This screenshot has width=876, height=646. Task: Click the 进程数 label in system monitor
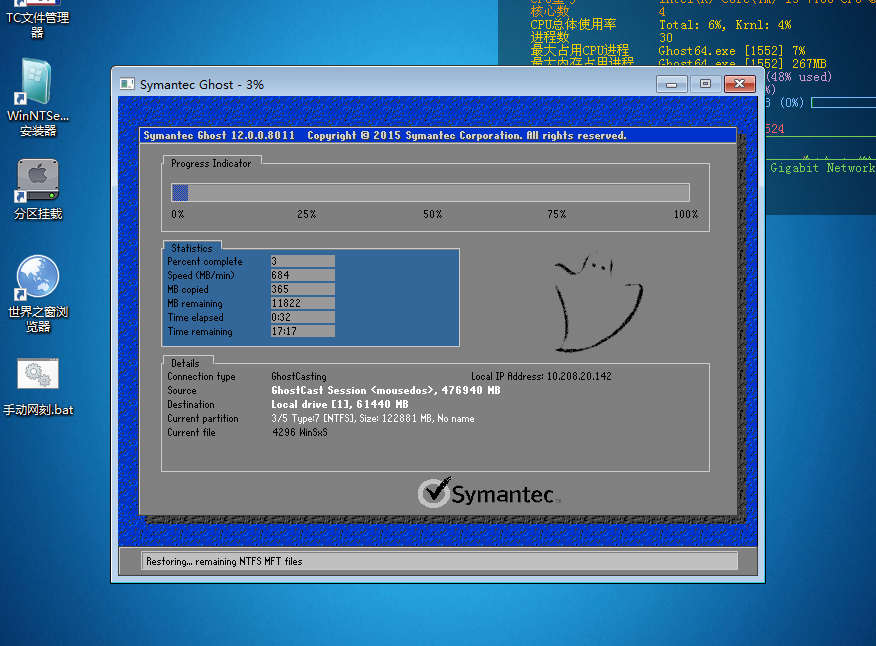pyautogui.click(x=550, y=37)
